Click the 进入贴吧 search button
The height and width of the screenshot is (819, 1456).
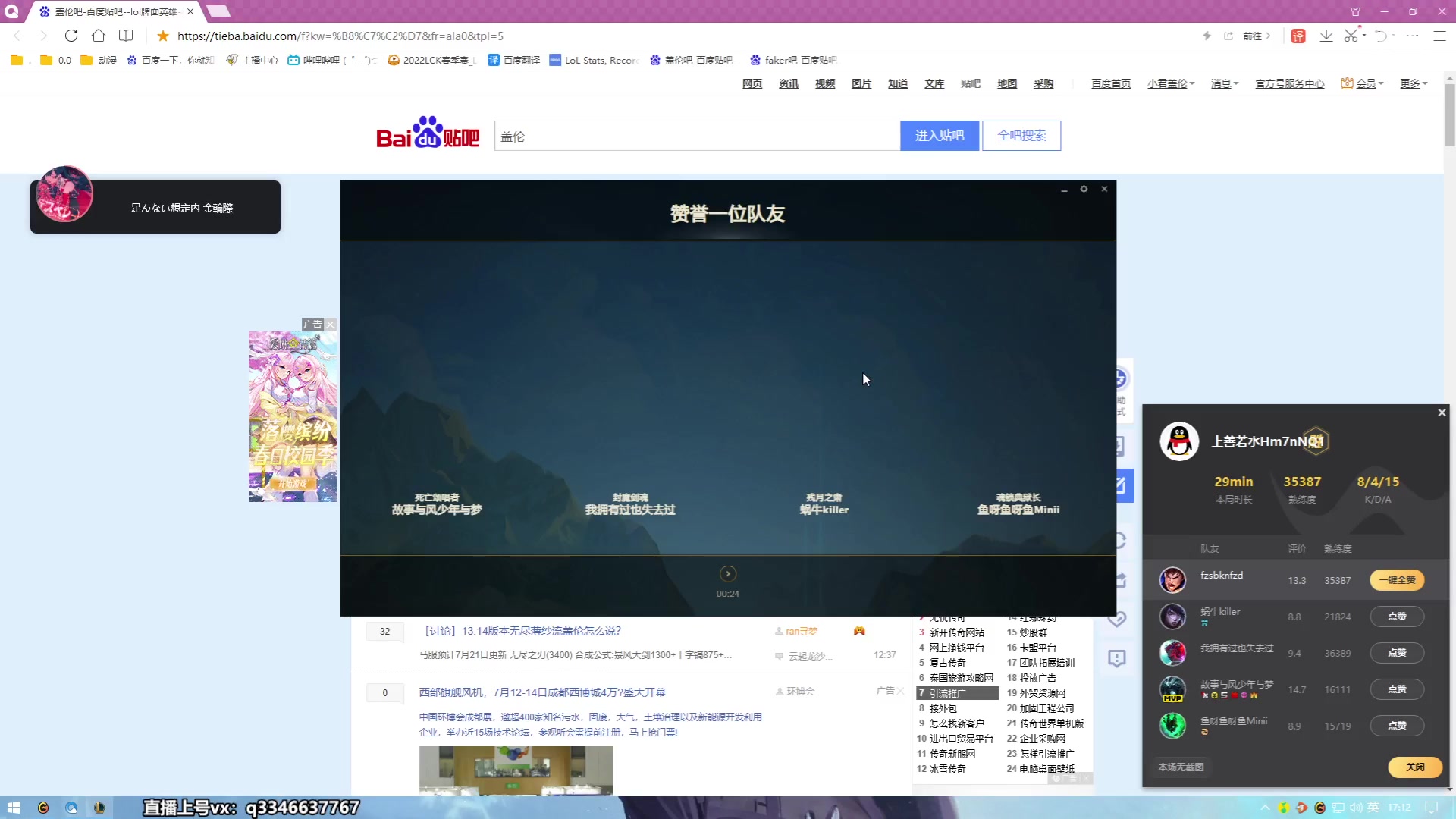[939, 135]
